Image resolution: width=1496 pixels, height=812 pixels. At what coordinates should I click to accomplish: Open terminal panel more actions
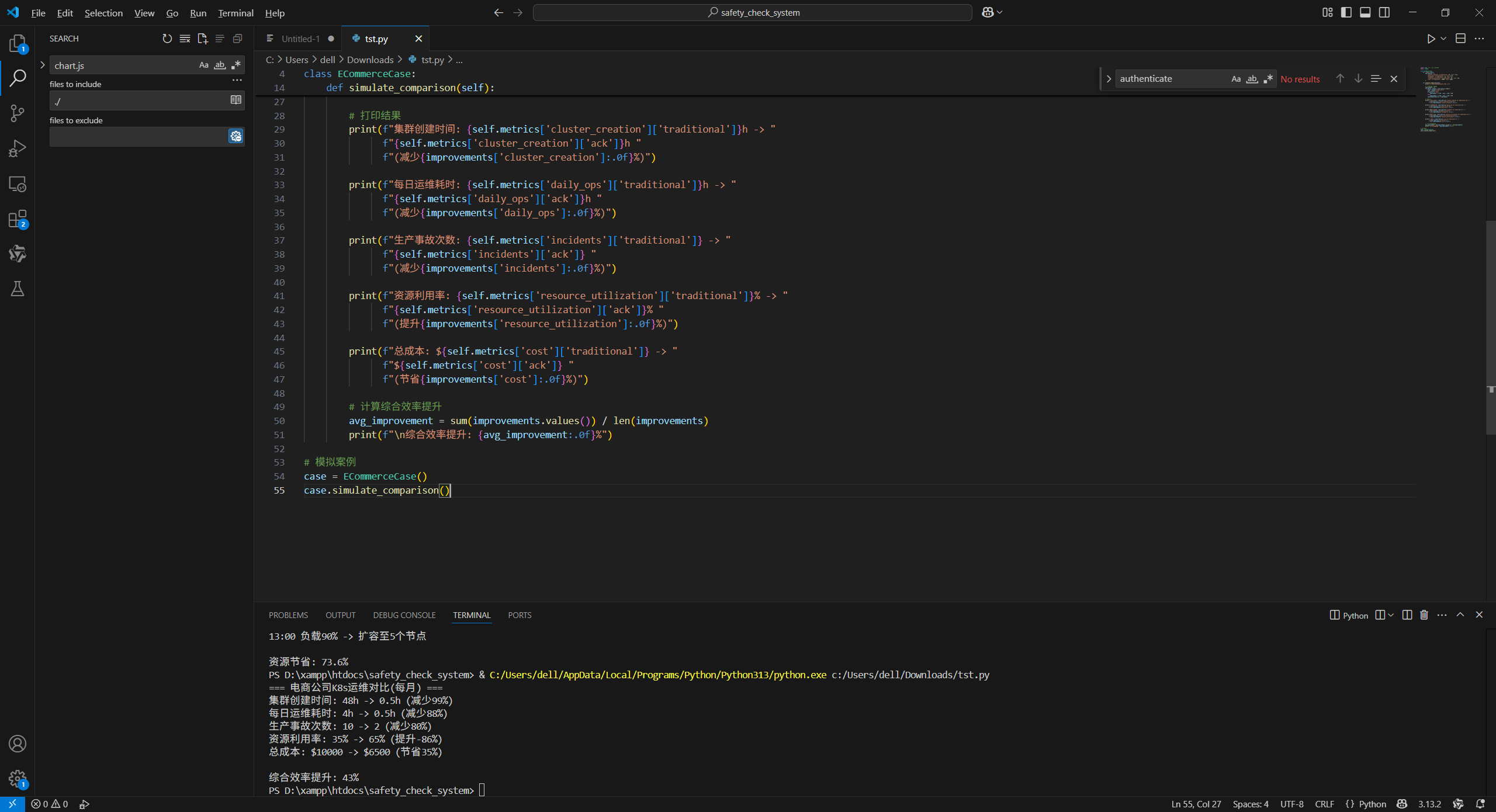[x=1442, y=615]
